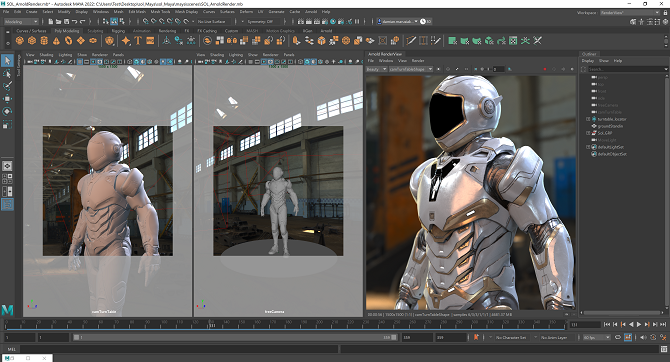670x362 pixels.
Task: Click the Rotate tool in the toolbox
Action: click(7, 112)
